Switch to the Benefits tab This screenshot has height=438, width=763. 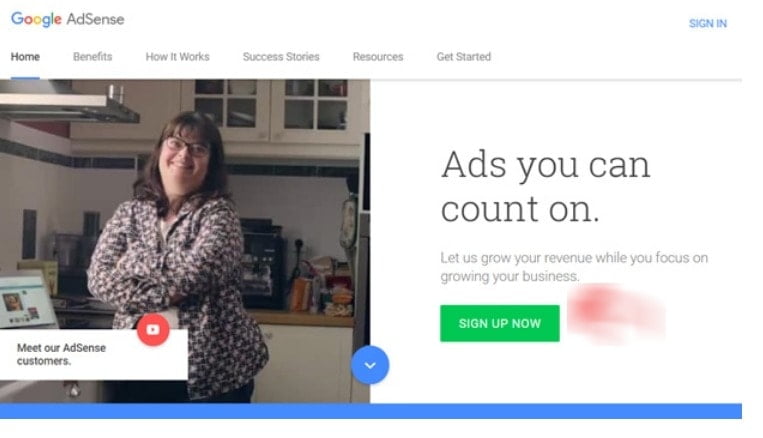point(92,57)
